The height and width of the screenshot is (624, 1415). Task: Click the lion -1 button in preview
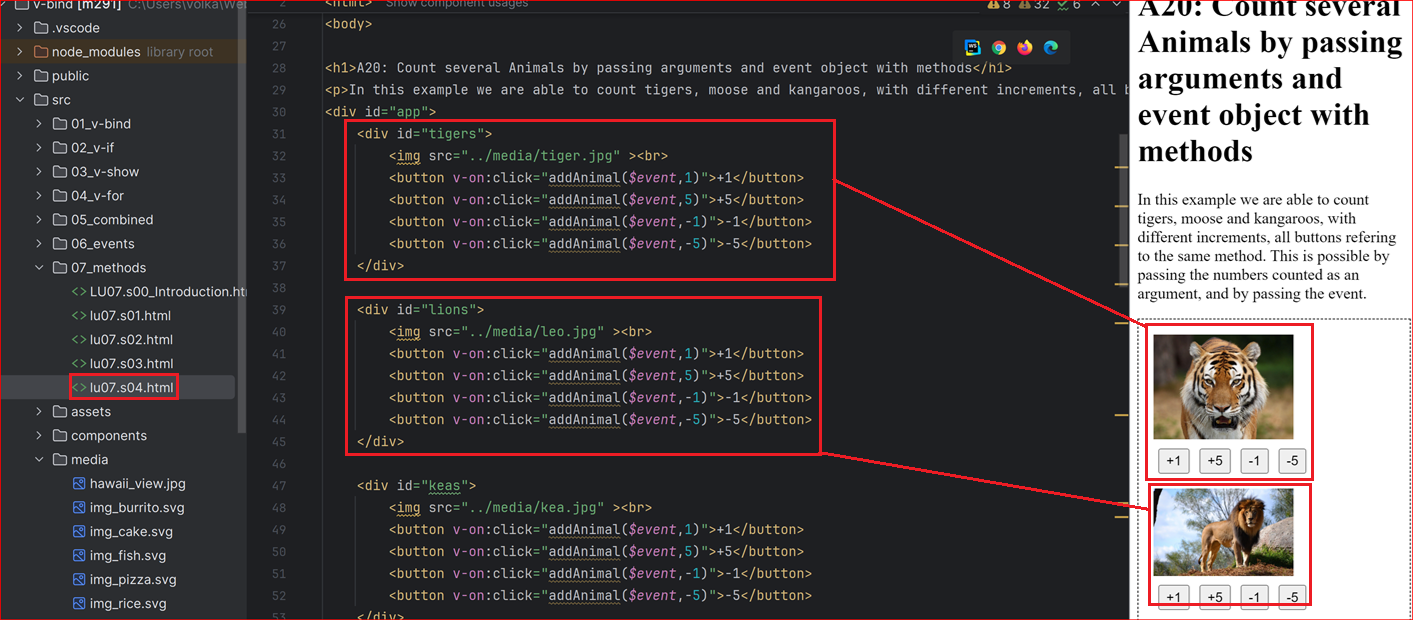pos(1254,597)
